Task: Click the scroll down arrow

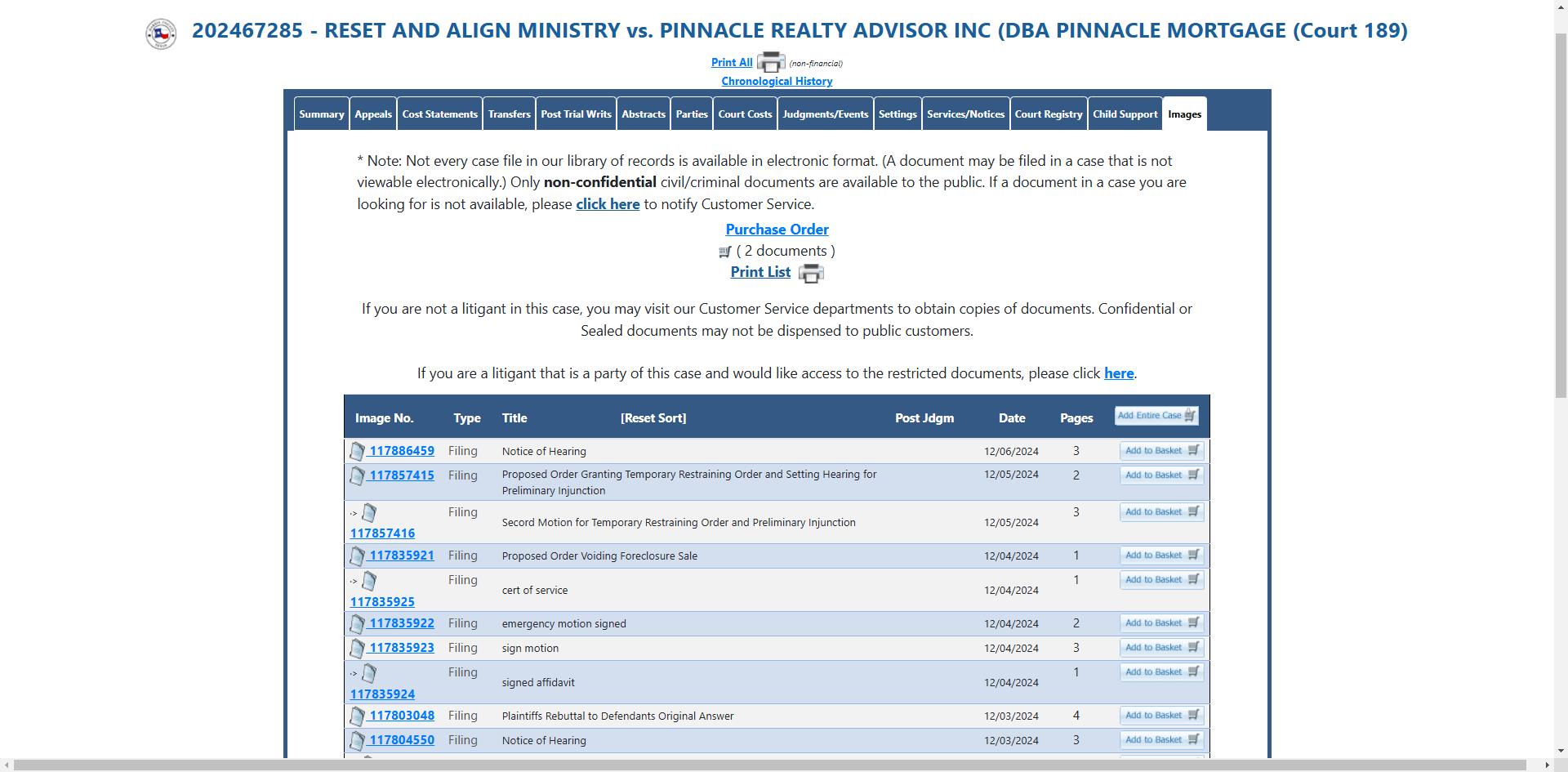Action: pyautogui.click(x=1561, y=751)
